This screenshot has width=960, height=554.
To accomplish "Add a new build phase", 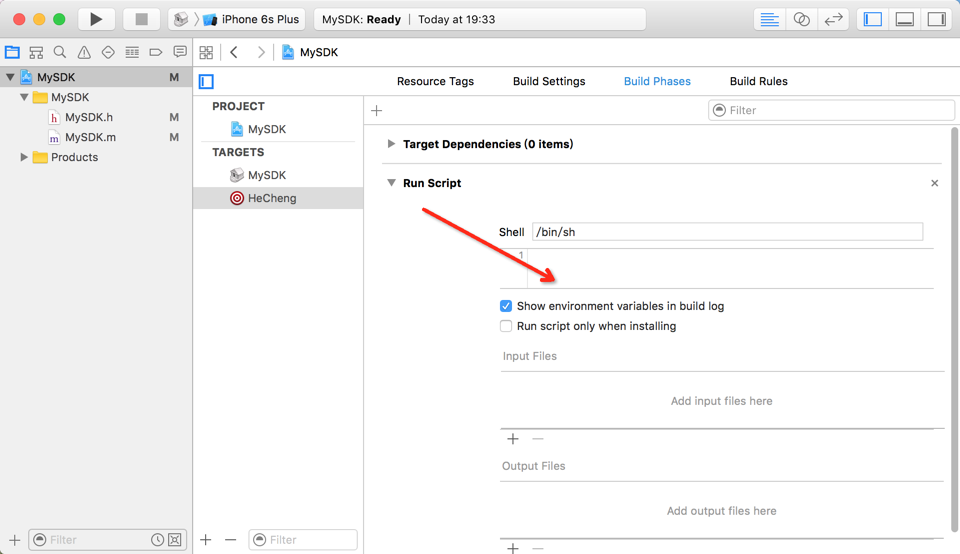I will (377, 111).
